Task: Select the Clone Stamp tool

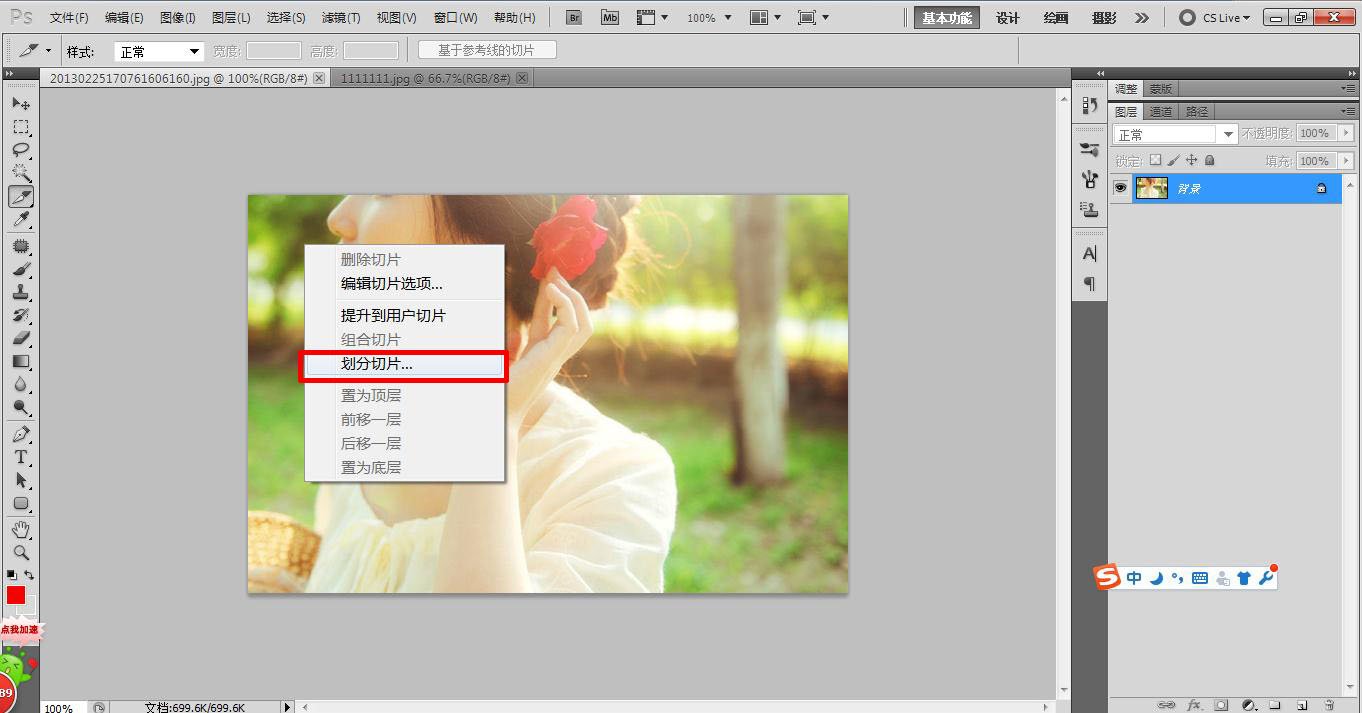Action: point(21,293)
